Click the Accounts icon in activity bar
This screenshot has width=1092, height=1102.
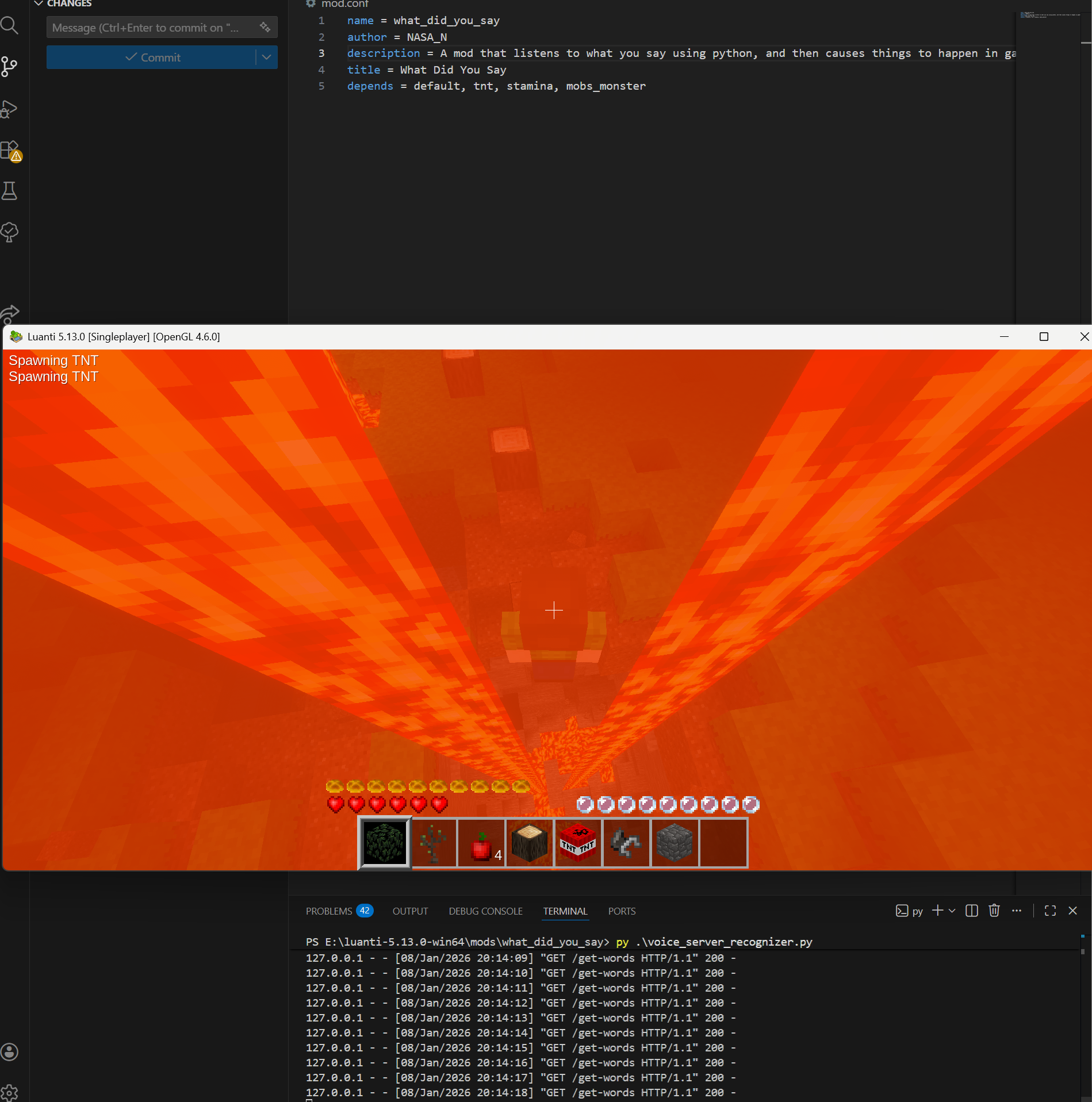point(10,1051)
